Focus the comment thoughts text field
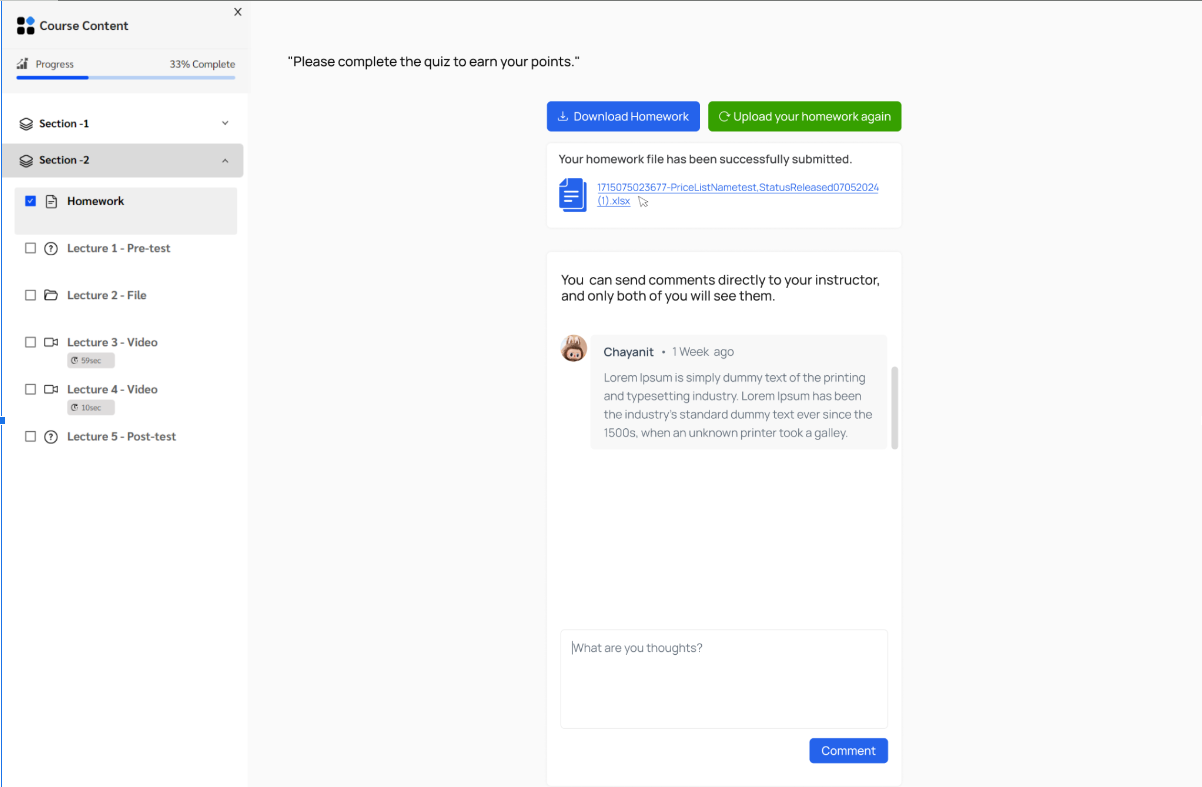 [723, 678]
